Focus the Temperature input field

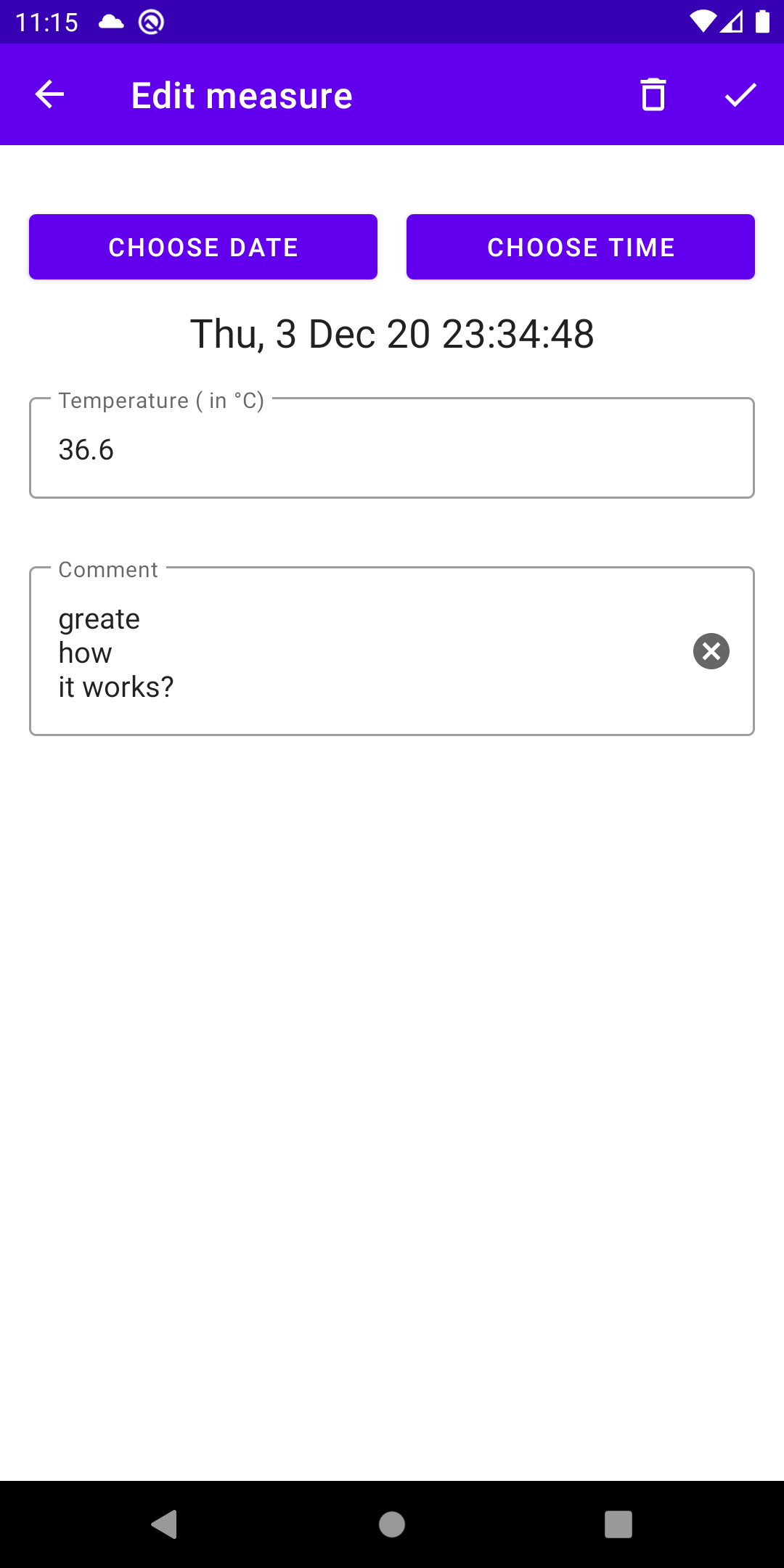tap(392, 449)
